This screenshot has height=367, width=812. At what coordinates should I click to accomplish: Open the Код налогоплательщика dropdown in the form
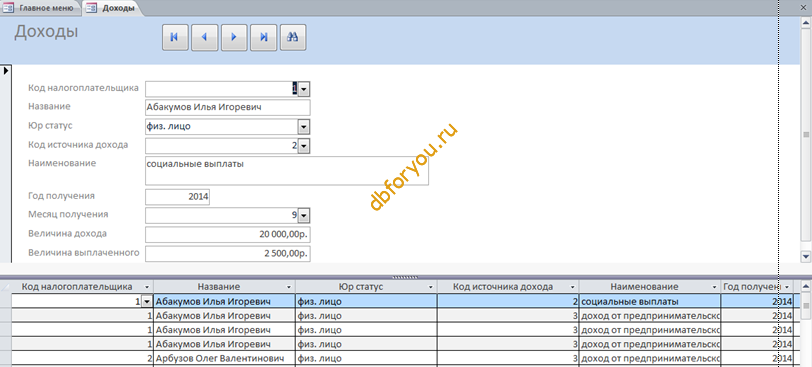click(x=304, y=89)
